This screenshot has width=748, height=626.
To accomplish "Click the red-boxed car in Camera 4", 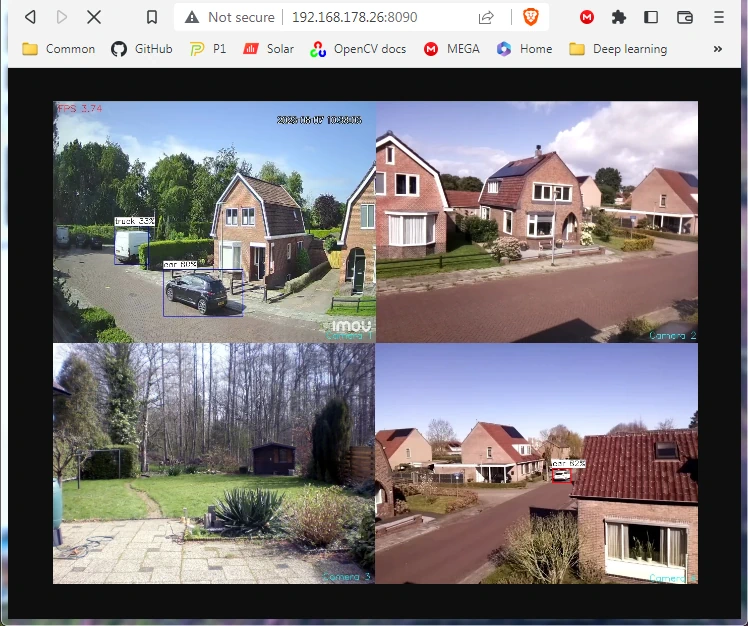I will [561, 475].
